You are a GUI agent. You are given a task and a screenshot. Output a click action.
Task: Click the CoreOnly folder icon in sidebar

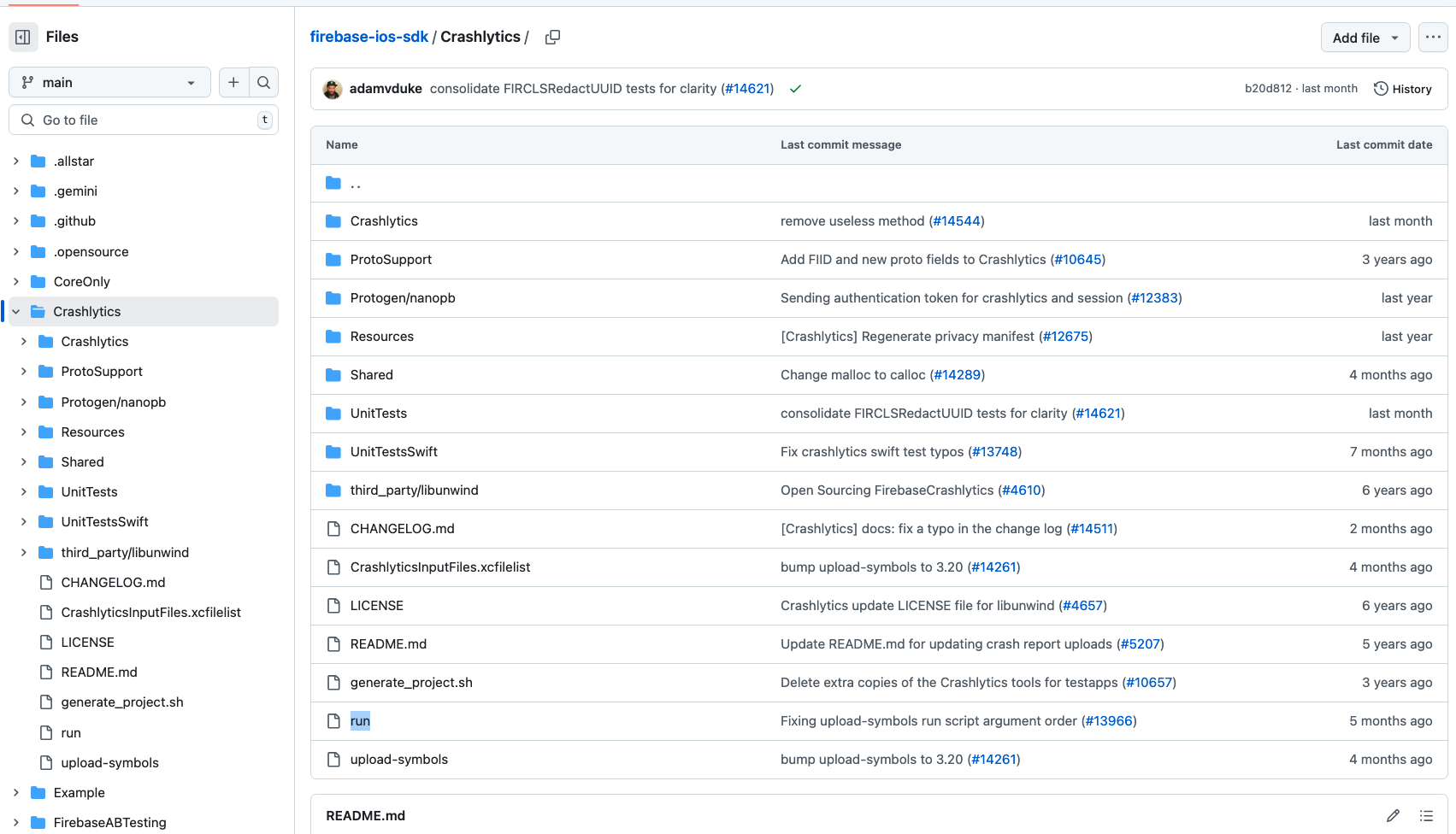click(38, 281)
